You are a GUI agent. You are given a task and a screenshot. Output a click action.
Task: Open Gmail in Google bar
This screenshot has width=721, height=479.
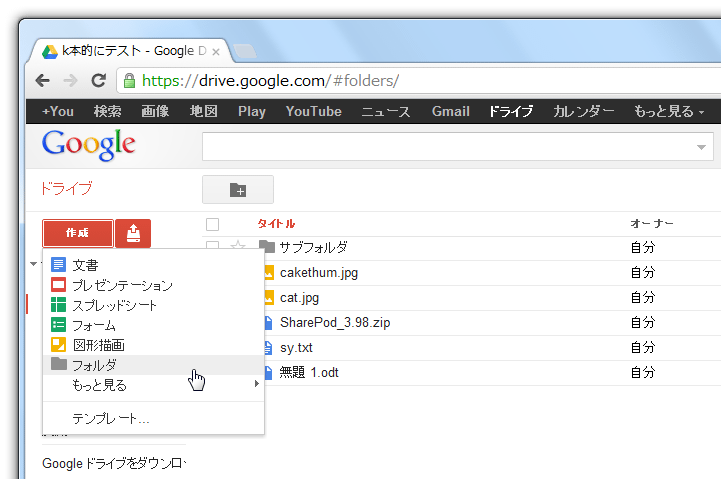[x=451, y=111]
